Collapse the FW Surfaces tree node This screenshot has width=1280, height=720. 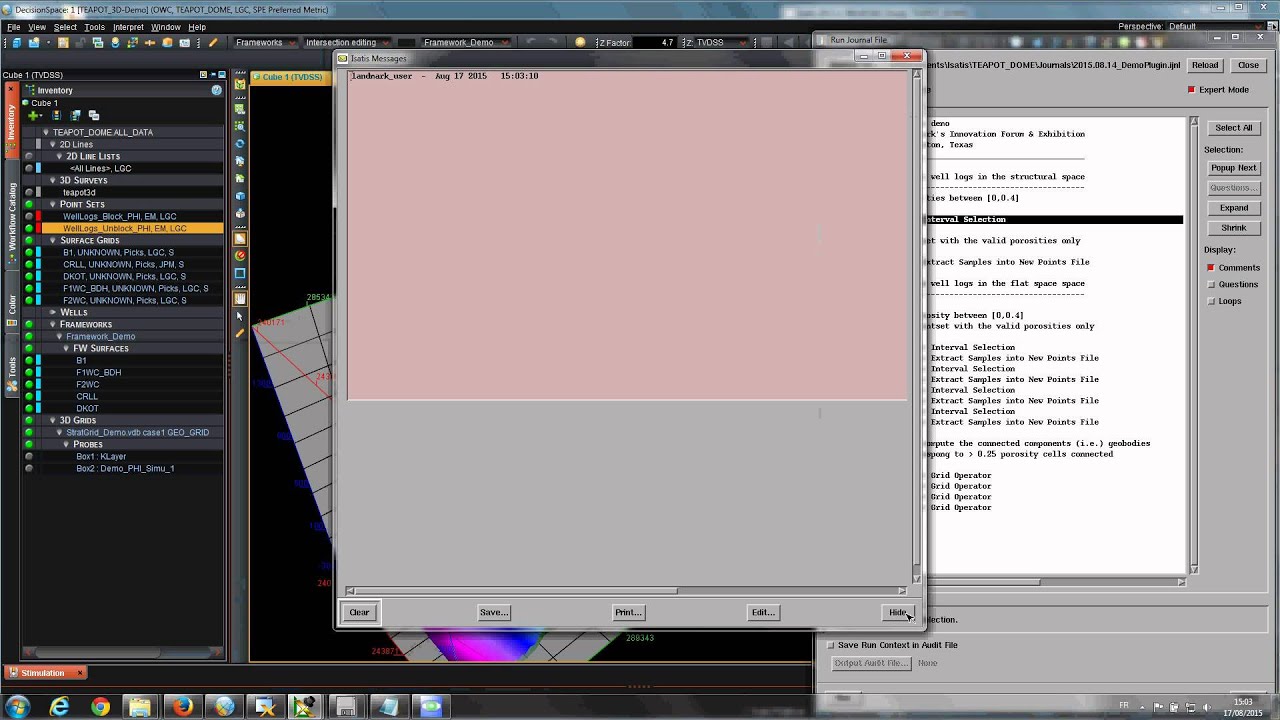pos(66,348)
